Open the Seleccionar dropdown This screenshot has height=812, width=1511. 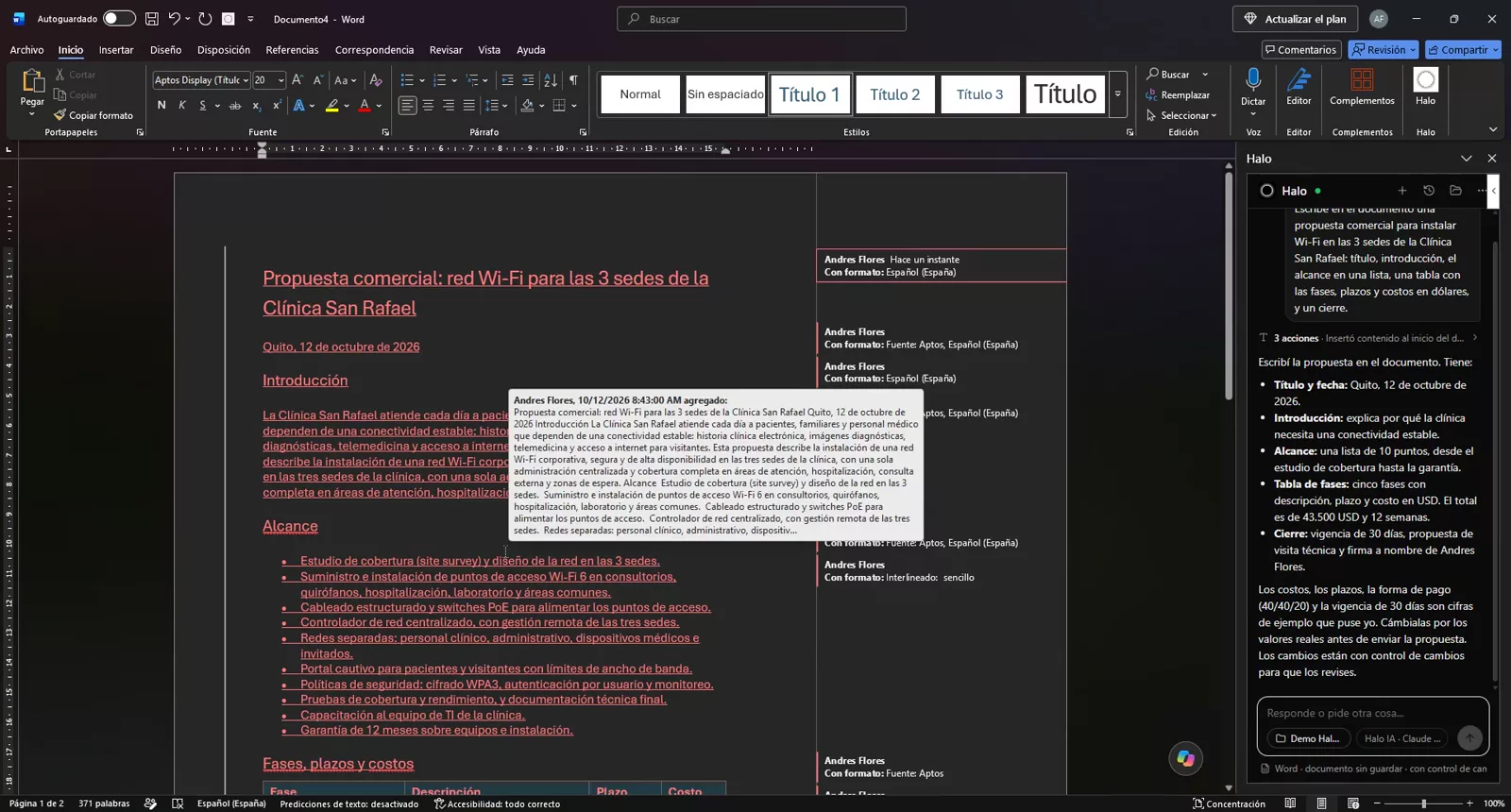click(1181, 115)
